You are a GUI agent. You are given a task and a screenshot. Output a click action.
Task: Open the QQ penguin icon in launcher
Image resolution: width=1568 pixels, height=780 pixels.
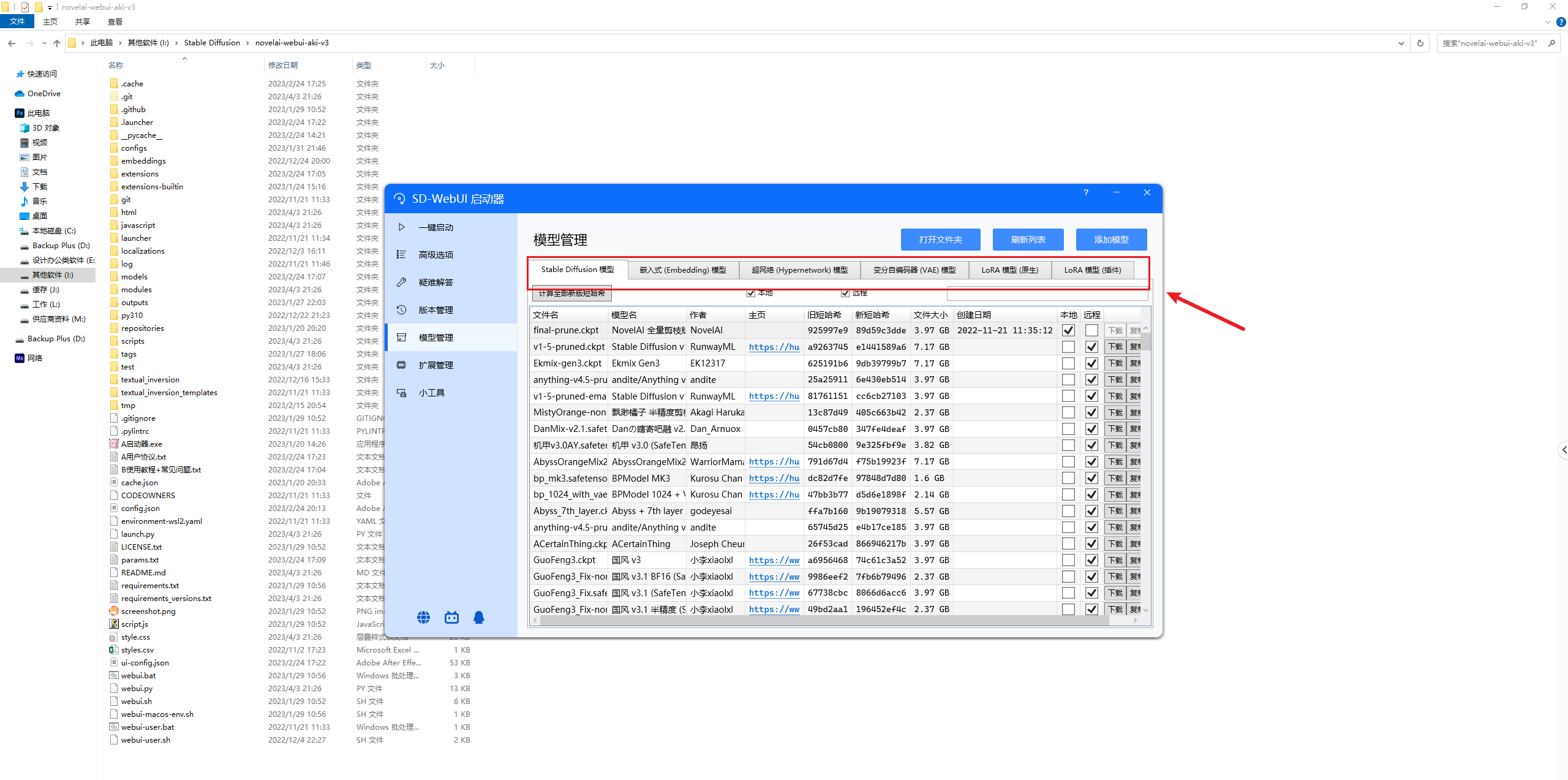tap(479, 618)
